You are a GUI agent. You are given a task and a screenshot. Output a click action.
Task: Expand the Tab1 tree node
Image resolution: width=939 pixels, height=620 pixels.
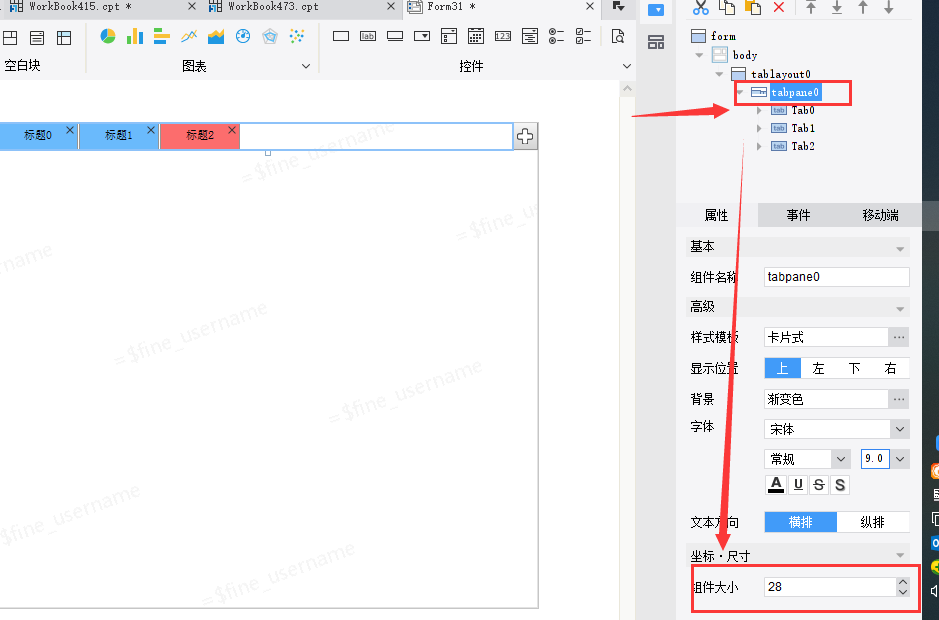(x=759, y=128)
